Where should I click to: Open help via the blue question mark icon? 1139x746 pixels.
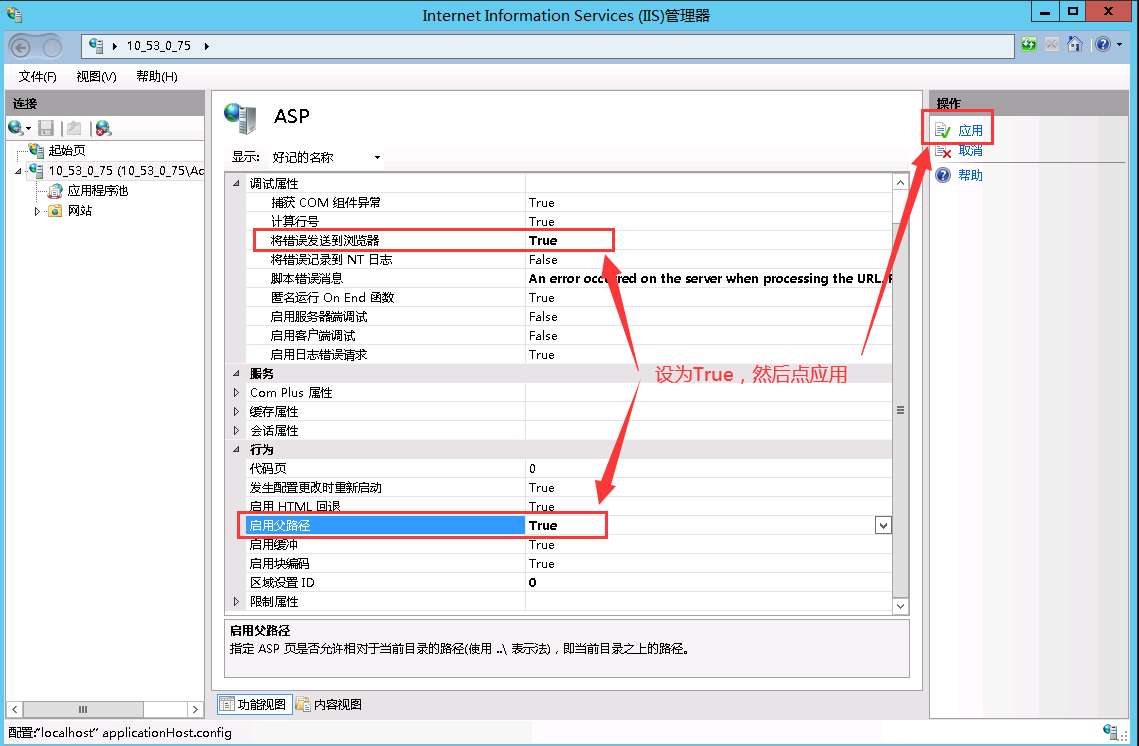click(1104, 44)
